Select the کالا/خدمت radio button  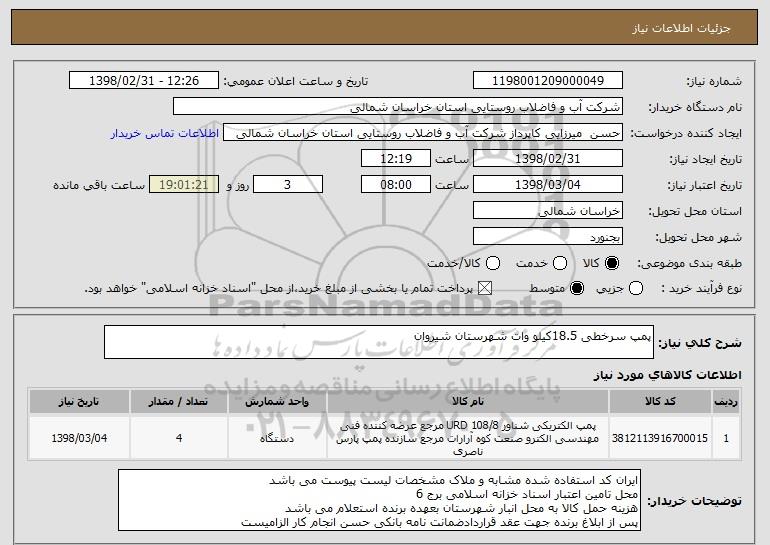(493, 264)
